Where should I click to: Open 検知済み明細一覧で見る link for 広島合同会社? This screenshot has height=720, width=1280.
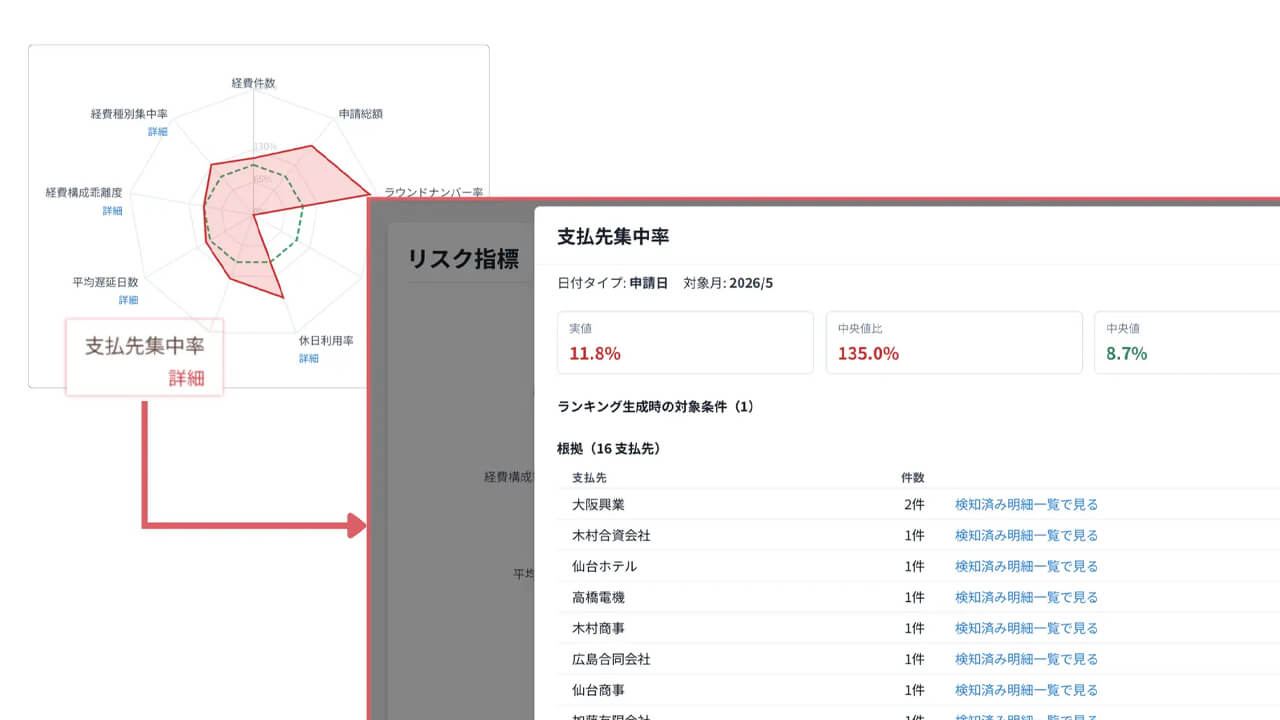tap(1026, 660)
